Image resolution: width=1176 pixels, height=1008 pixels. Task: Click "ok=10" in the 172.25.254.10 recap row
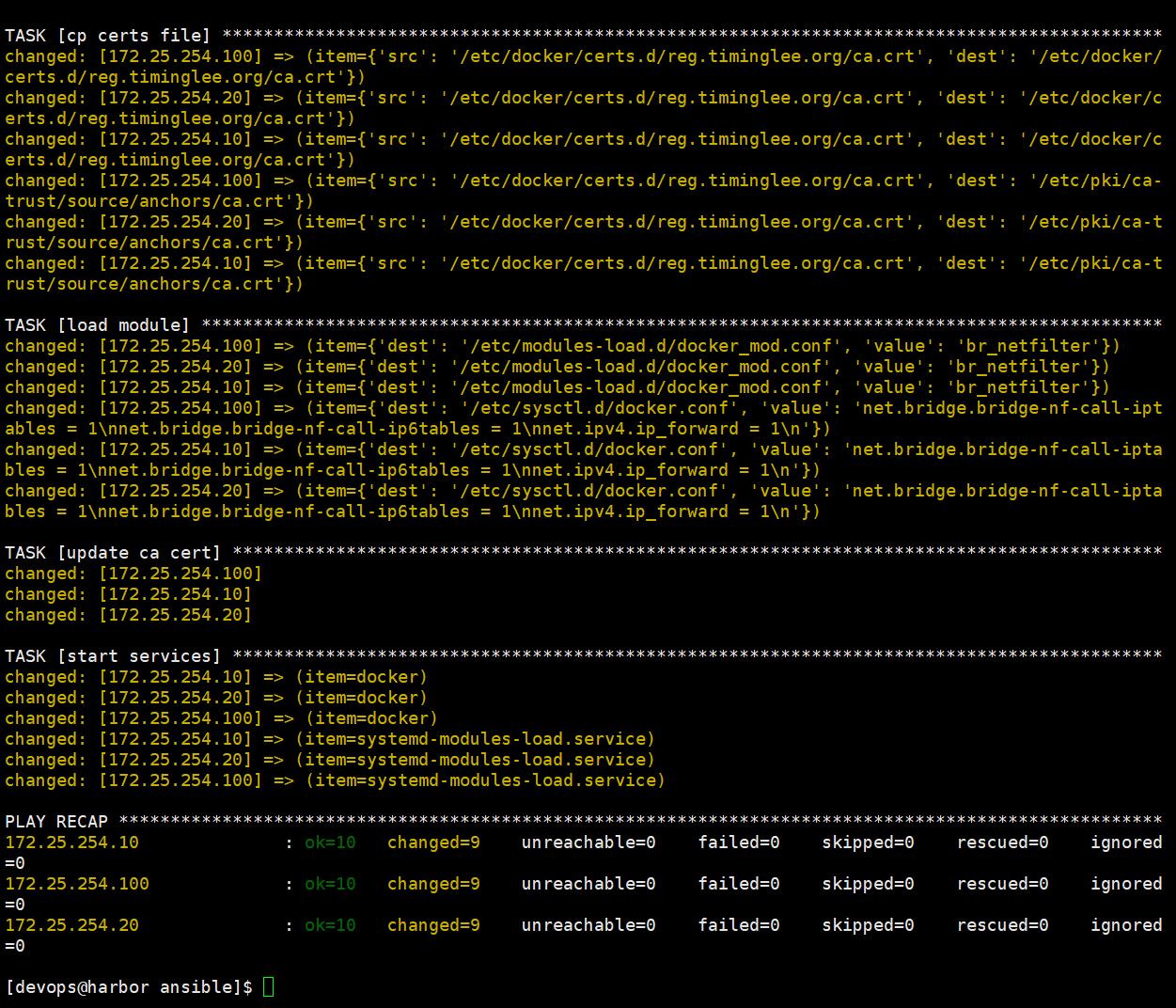[330, 843]
